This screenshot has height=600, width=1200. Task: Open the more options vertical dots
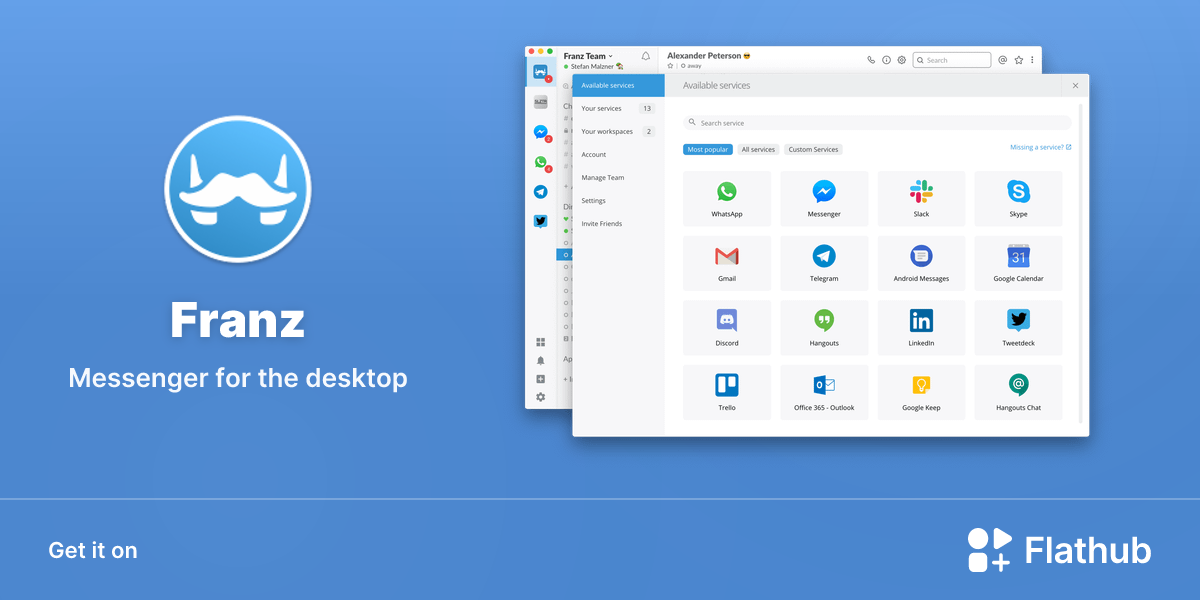point(1032,60)
